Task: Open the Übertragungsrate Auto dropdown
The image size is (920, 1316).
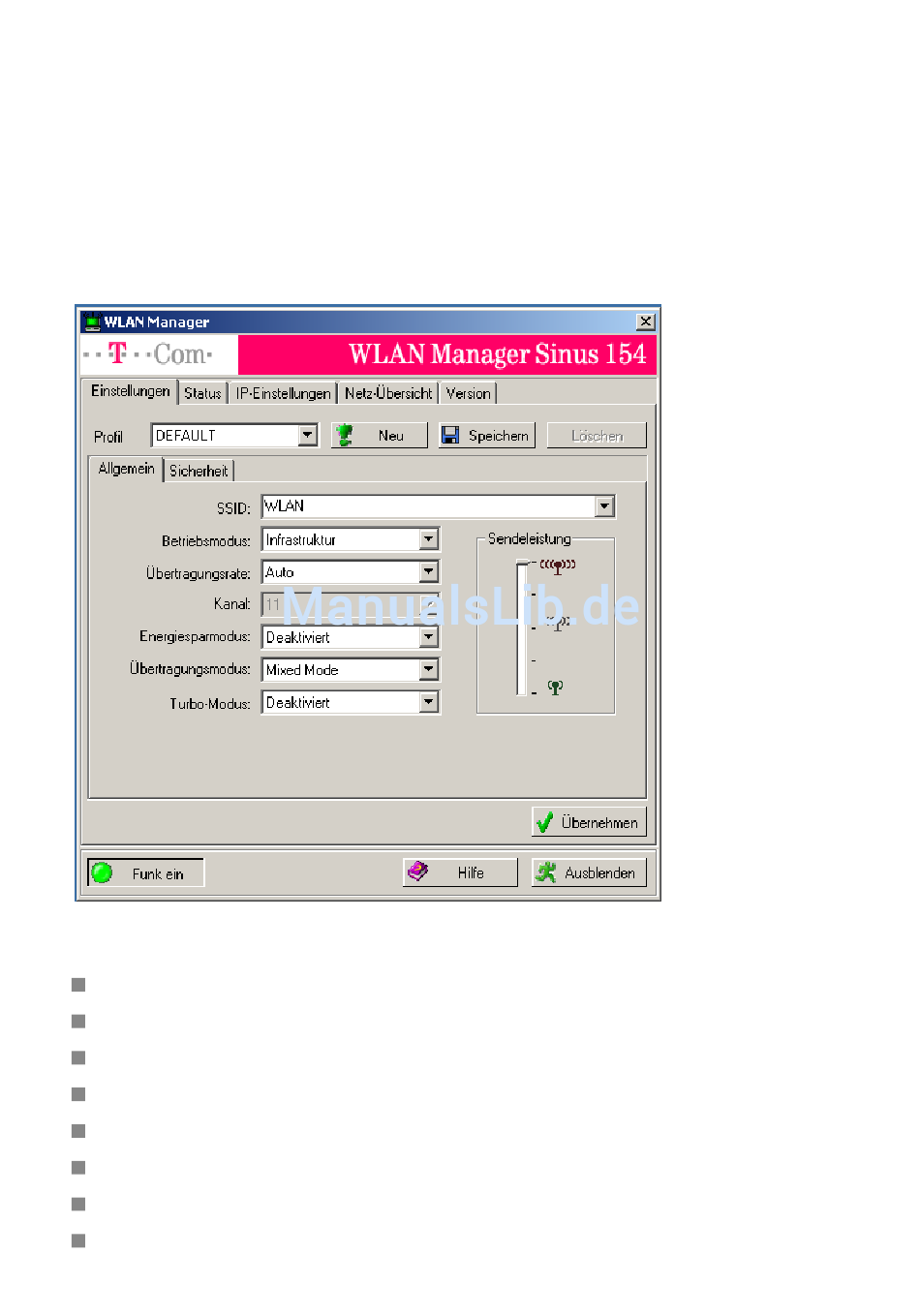Action: pos(429,572)
